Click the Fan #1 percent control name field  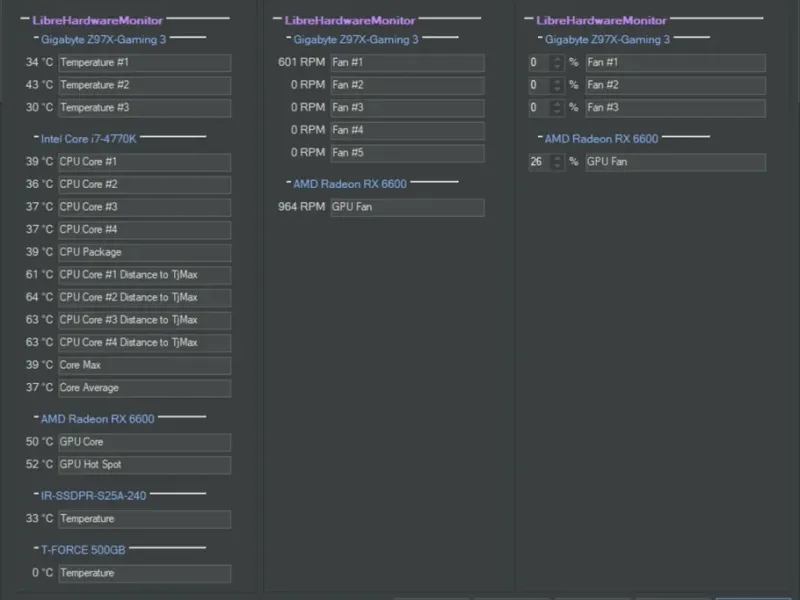click(676, 63)
